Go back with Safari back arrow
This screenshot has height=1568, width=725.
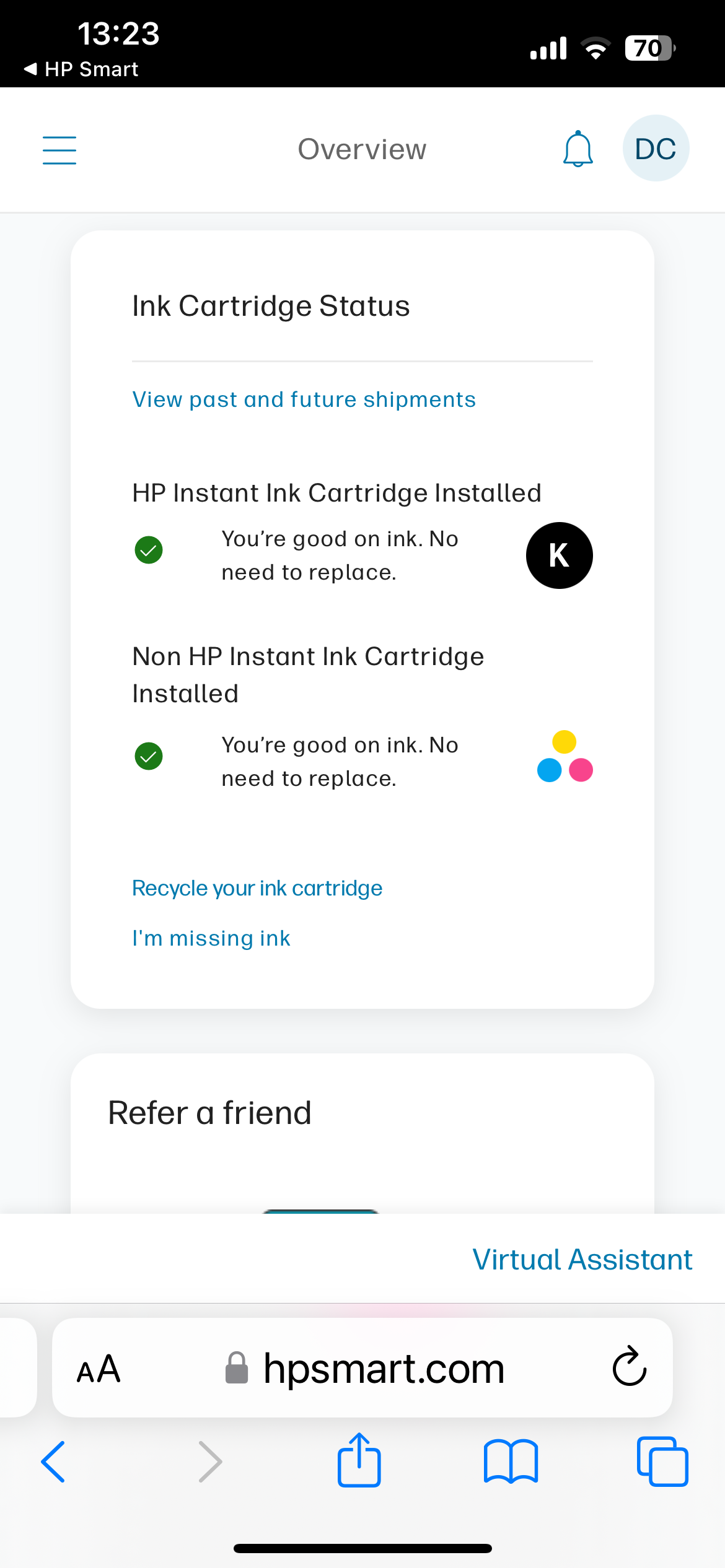tap(53, 1461)
